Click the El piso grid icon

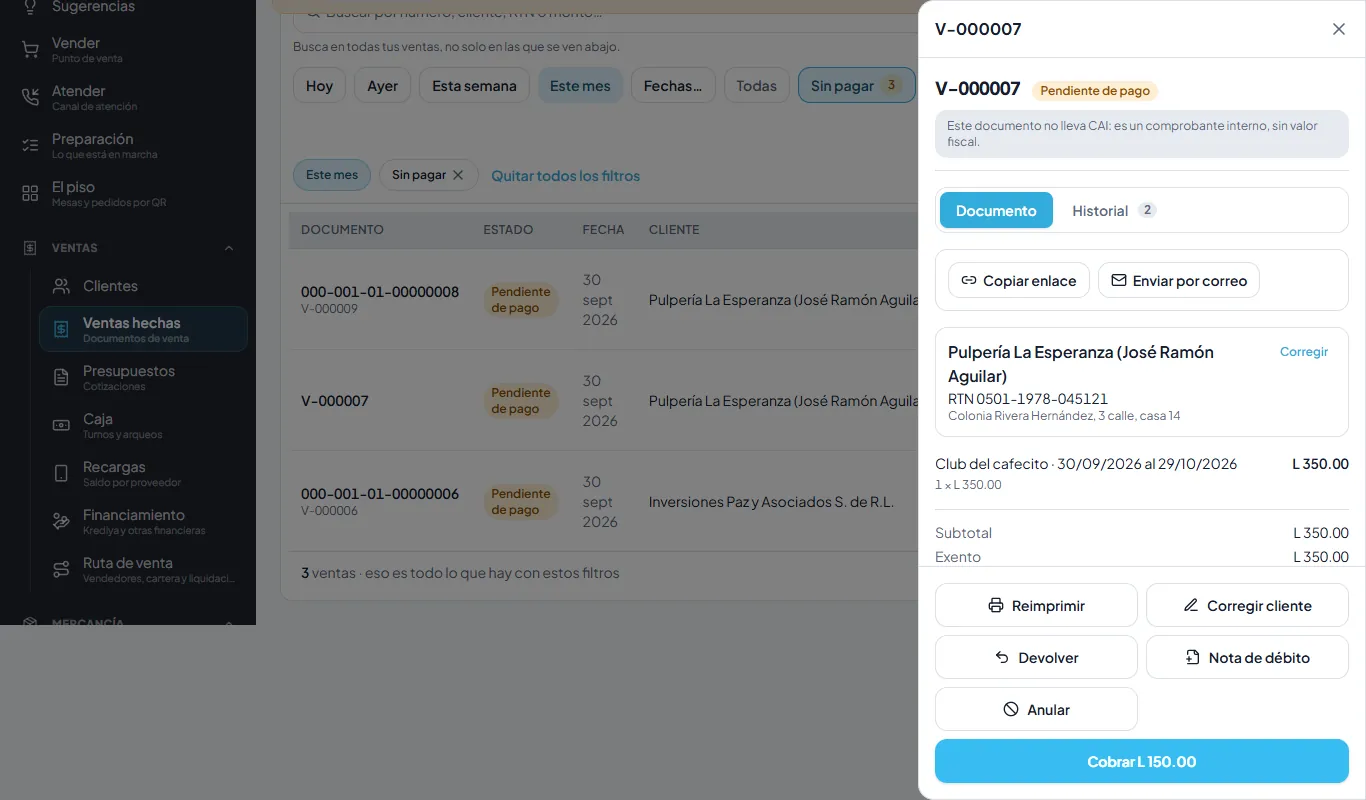click(x=30, y=194)
